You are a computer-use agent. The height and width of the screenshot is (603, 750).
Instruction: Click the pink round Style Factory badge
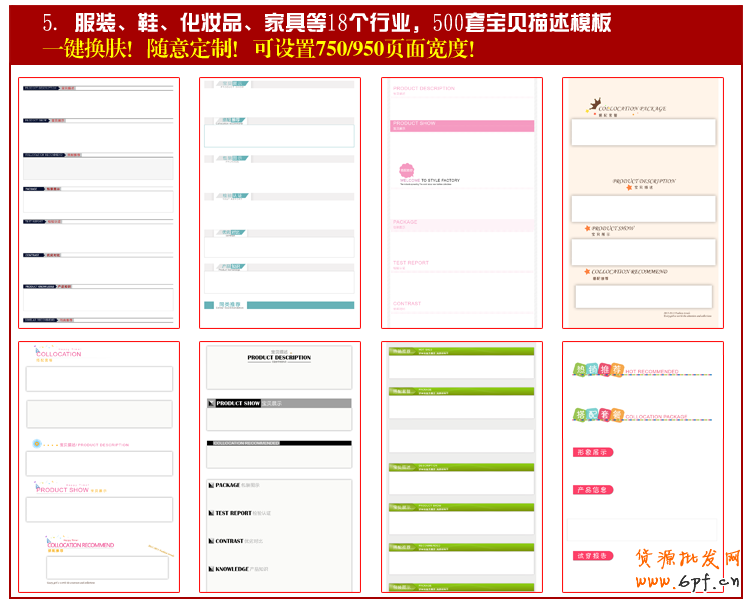406,171
